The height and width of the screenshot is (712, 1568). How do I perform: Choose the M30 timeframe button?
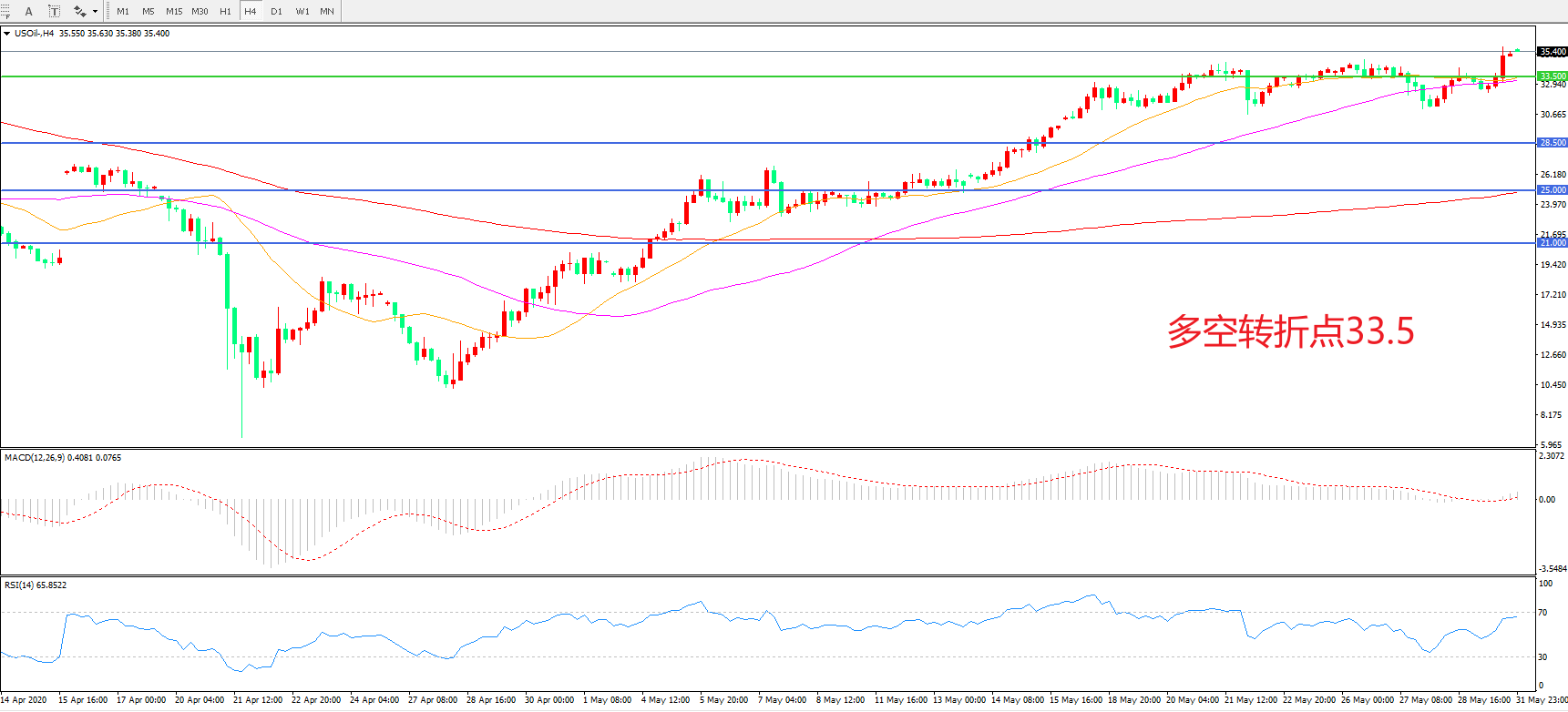click(x=200, y=11)
